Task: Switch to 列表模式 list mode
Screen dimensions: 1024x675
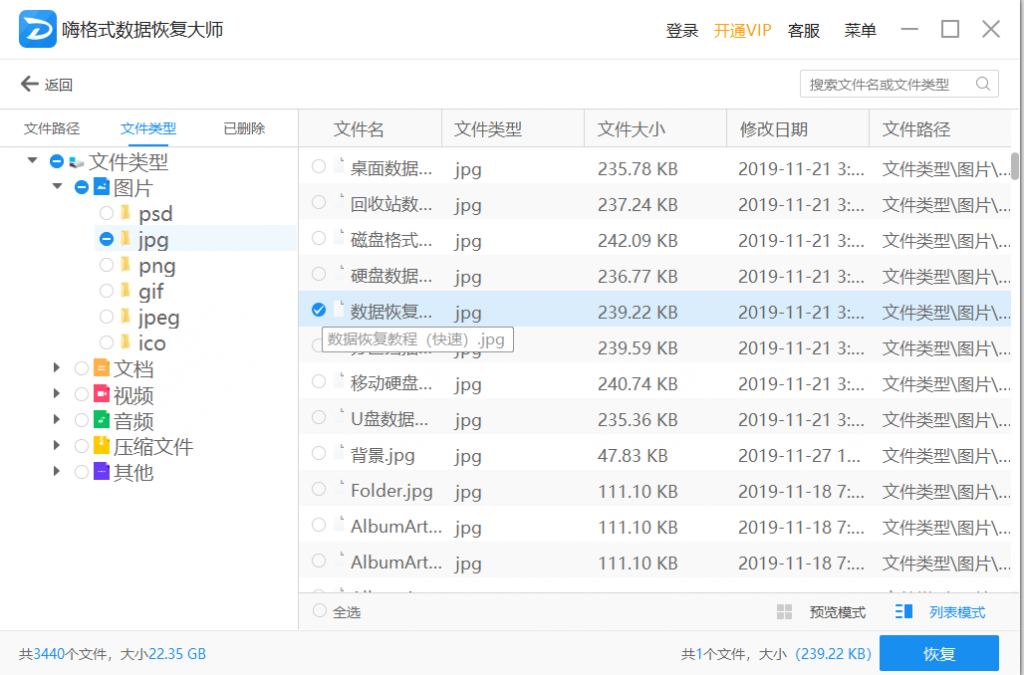Action: pos(957,612)
